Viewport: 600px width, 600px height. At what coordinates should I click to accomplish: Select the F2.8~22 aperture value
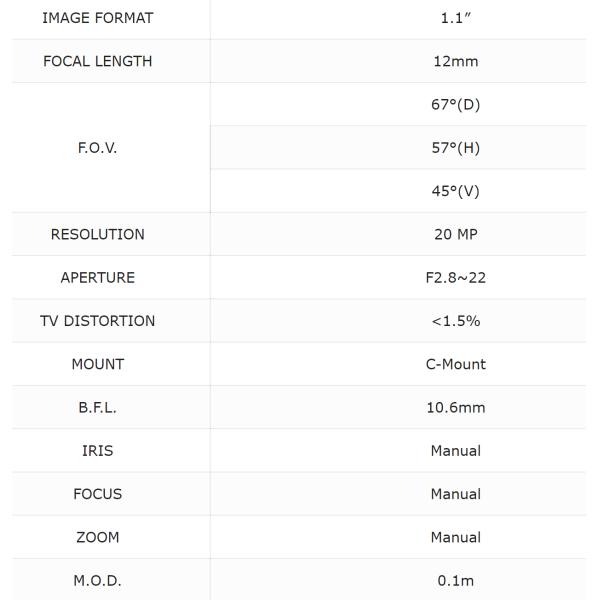click(456, 277)
